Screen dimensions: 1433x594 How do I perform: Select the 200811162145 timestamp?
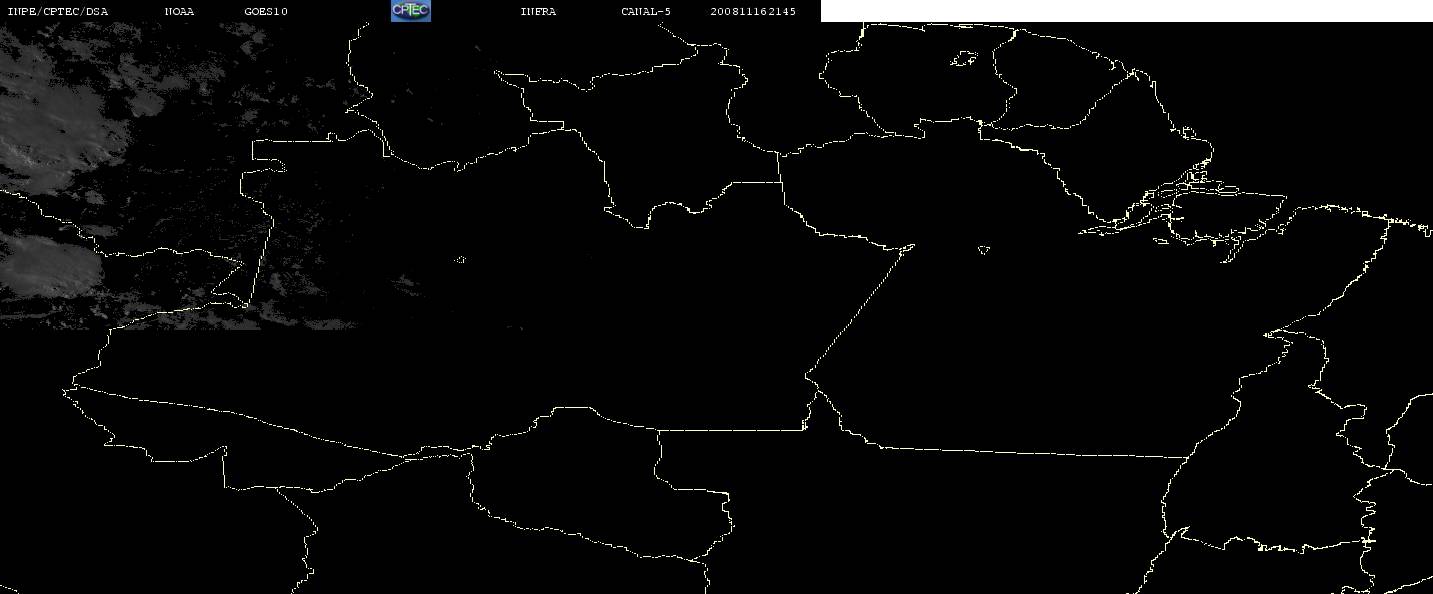click(x=753, y=12)
